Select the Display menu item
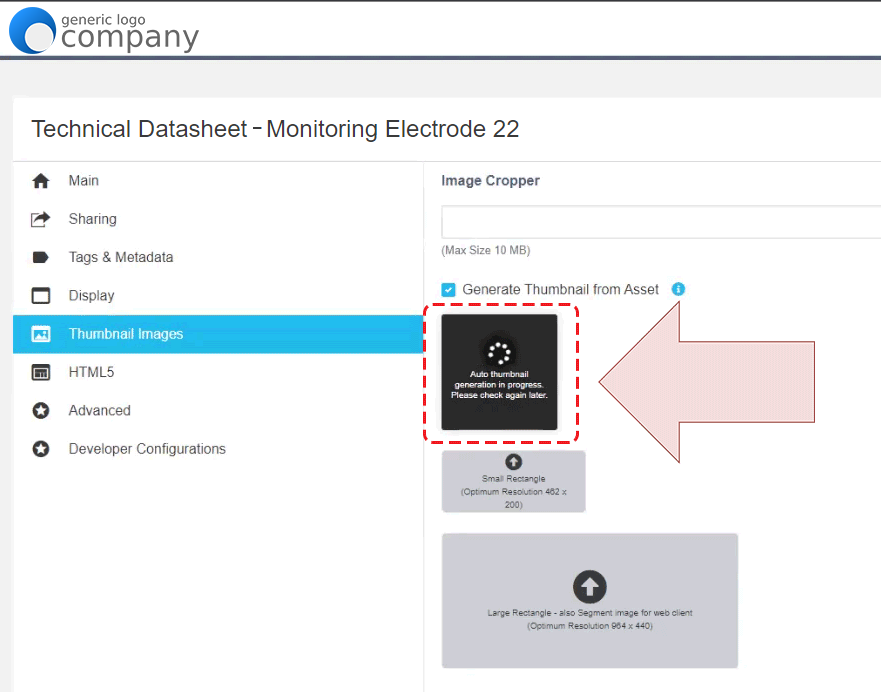 [x=218, y=295]
